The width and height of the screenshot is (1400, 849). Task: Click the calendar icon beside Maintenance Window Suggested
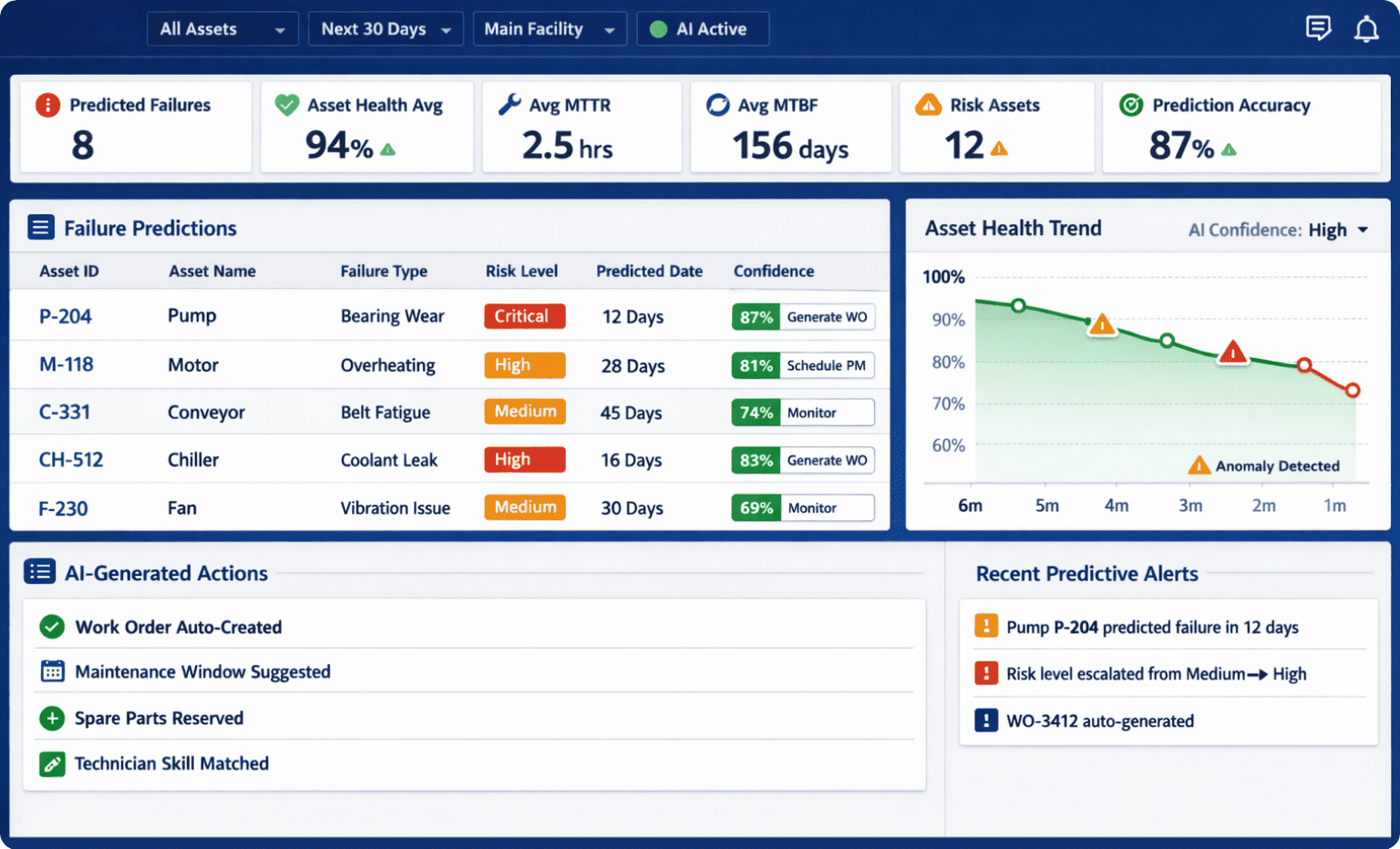[x=52, y=671]
